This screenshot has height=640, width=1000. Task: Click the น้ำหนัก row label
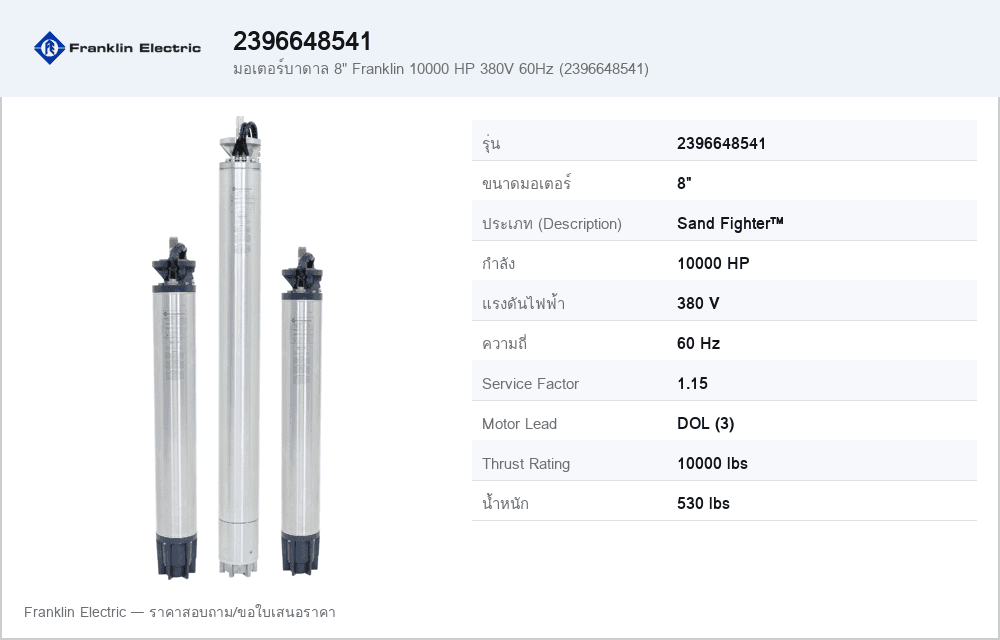click(505, 504)
